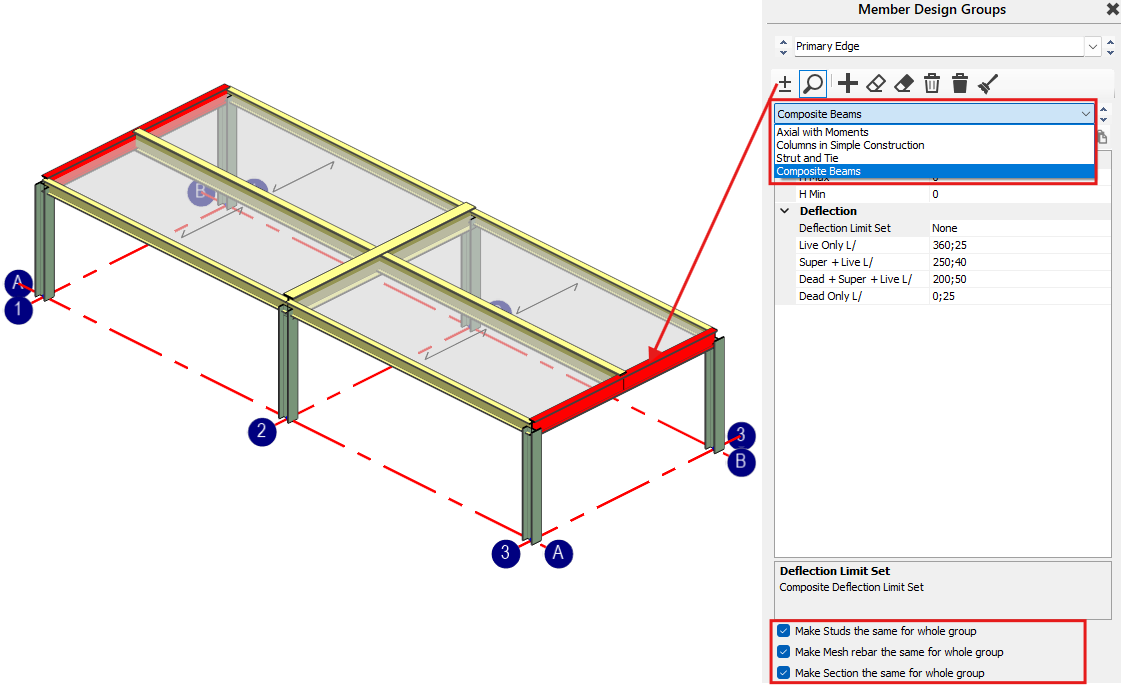
Task: Click Super + Live L/ value 250;40
Action: pyautogui.click(x=1019, y=262)
